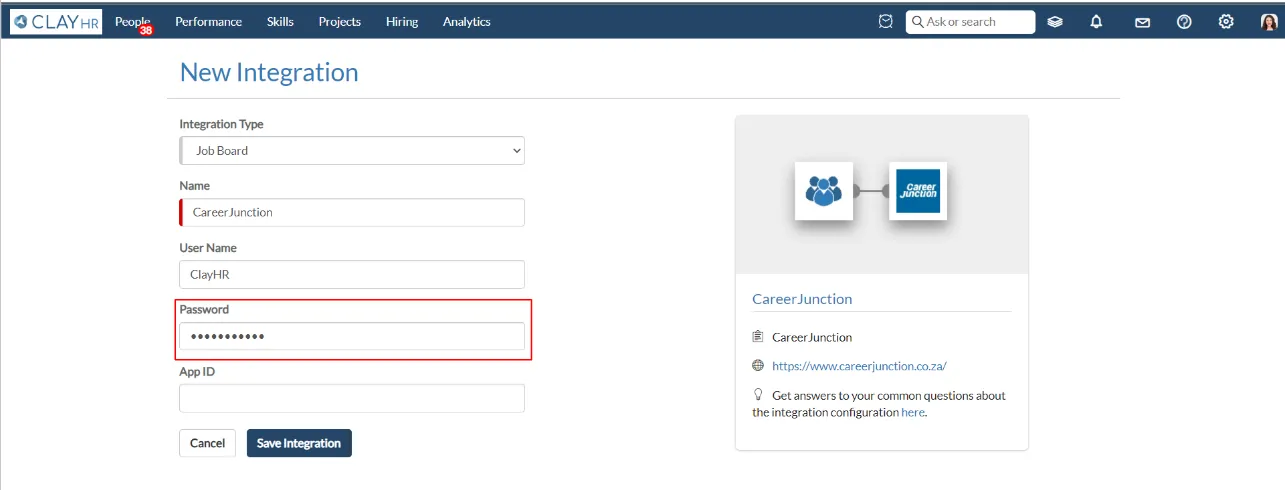1285x490 pixels.
Task: Open the careerjunction.co.za link
Action: (x=859, y=366)
